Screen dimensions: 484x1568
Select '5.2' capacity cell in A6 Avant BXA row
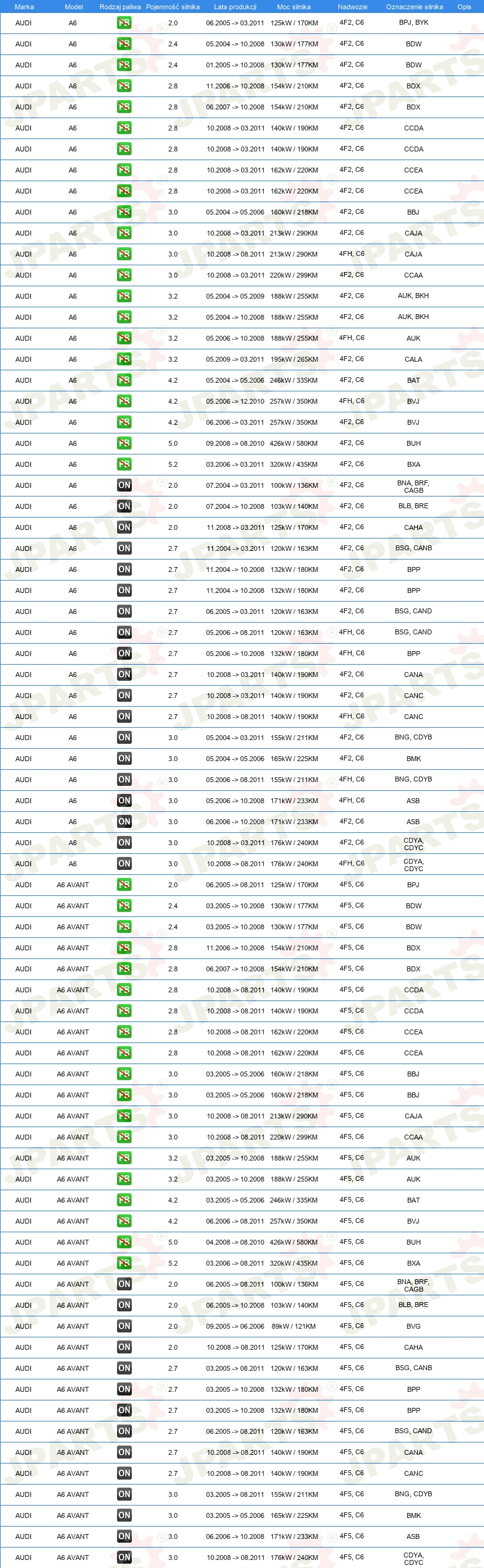pyautogui.click(x=173, y=1263)
